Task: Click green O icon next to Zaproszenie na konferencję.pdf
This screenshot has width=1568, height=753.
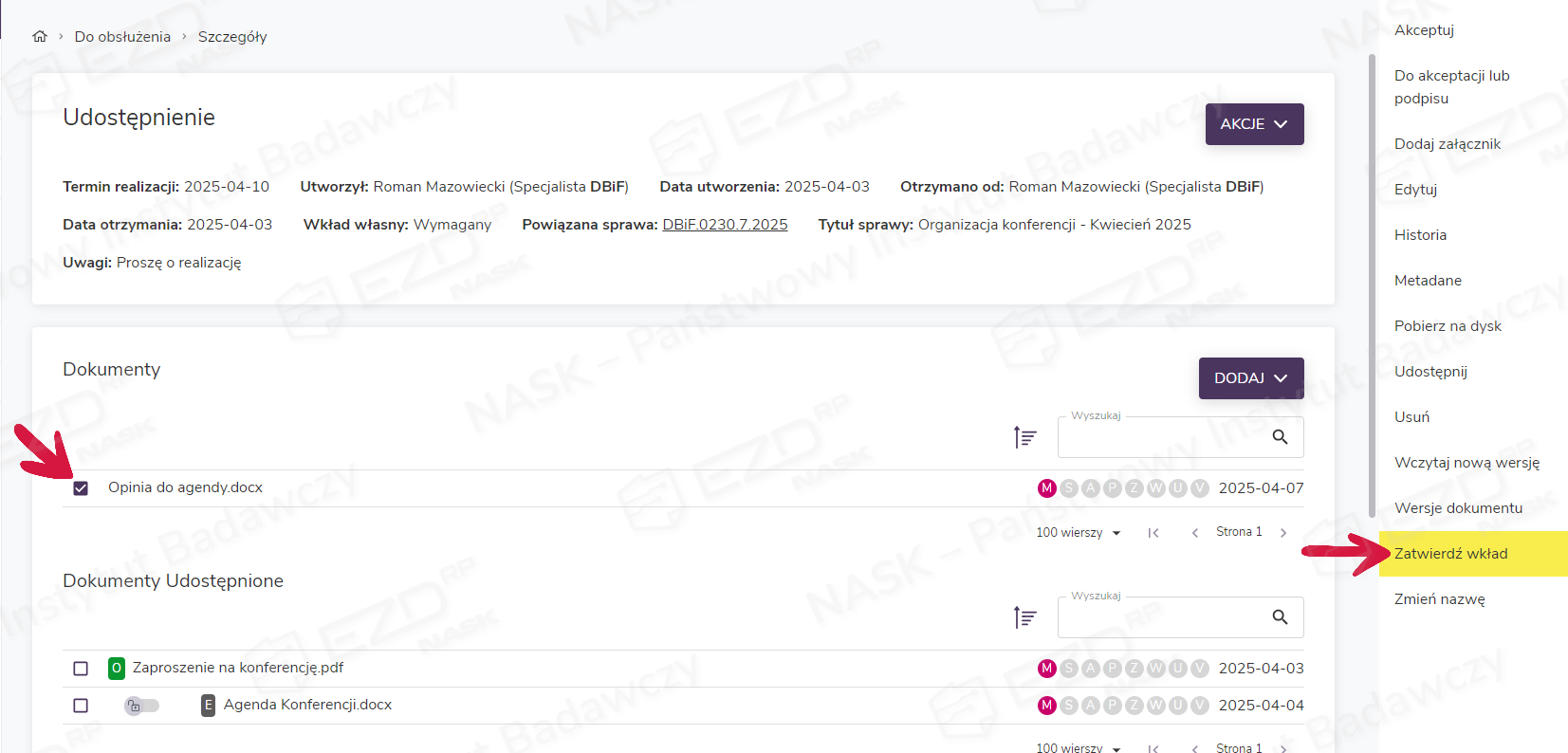Action: pos(117,669)
